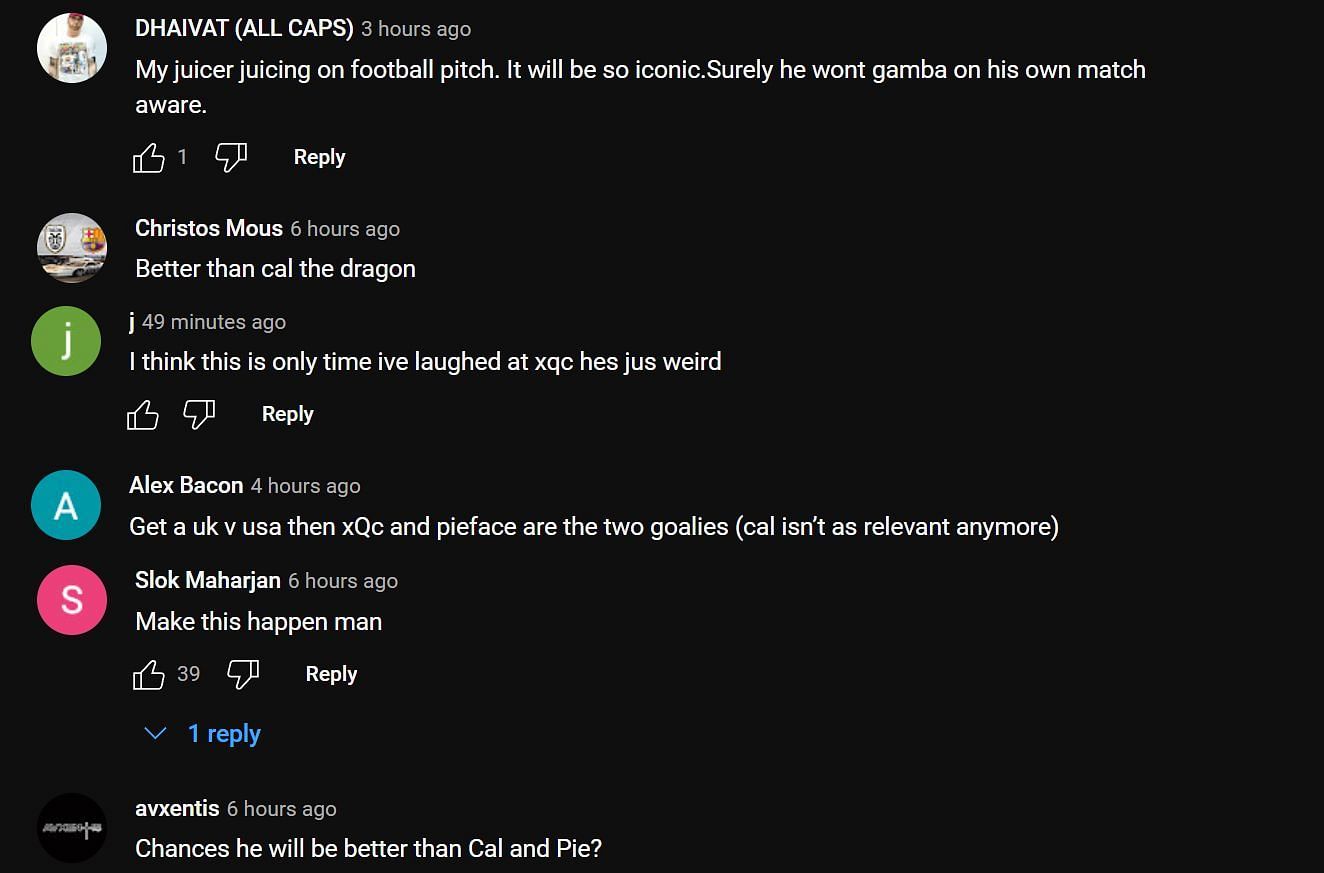Screen dimensions: 1324x873
Task: Click avxentis comment timestamp '6 hours ago'
Action: [x=281, y=809]
